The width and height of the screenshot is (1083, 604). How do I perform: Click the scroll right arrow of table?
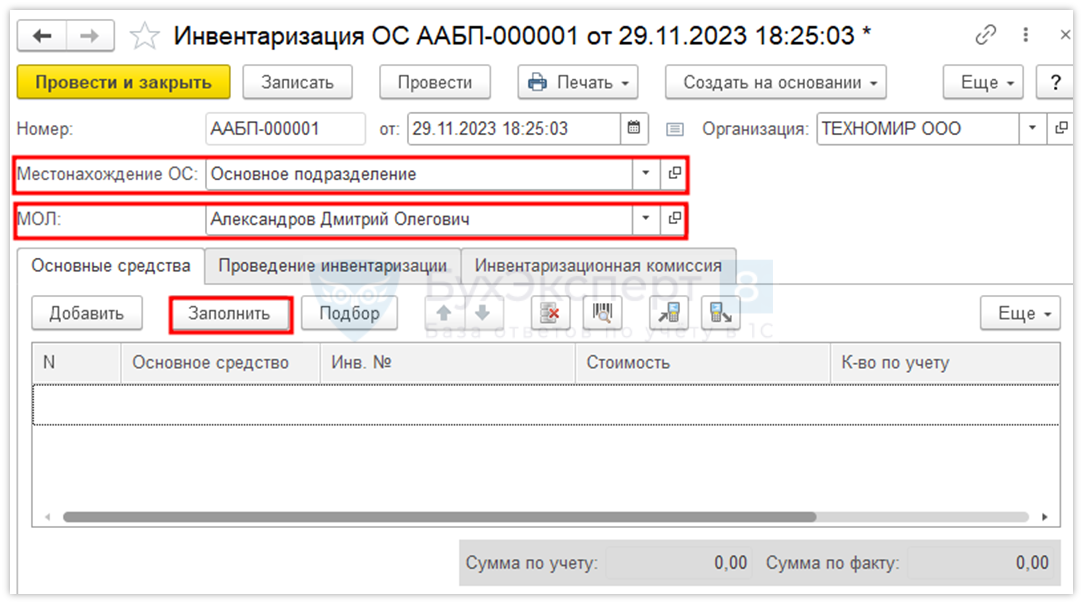click(1045, 517)
